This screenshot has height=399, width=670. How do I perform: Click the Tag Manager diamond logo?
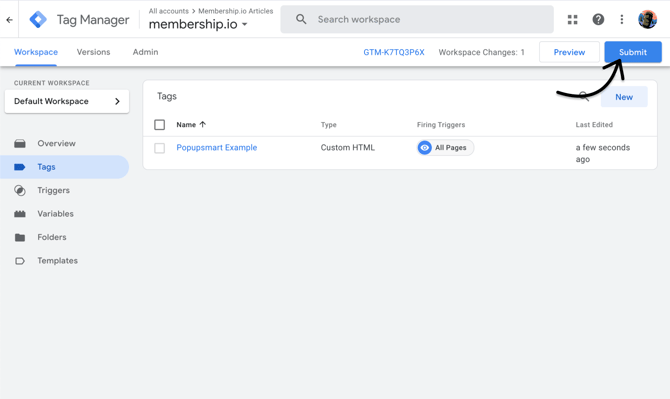pyautogui.click(x=38, y=20)
